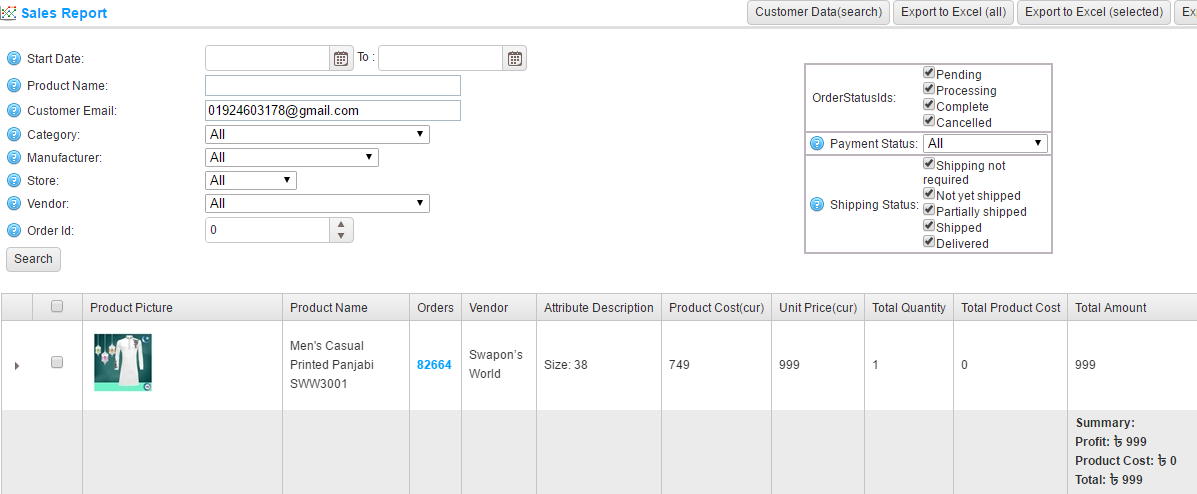Click help icon beside Customer Email
Viewport: 1197px width, 494px height.
(x=14, y=111)
